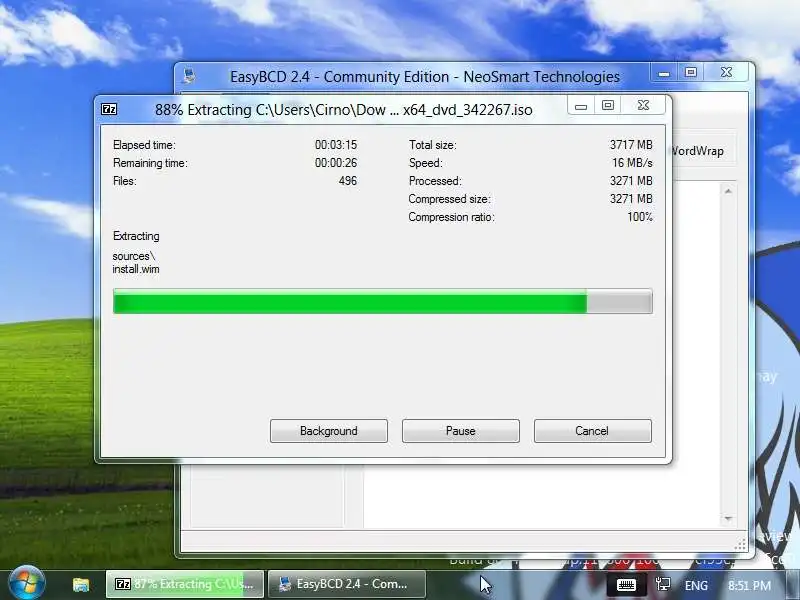Click the Compression ratio value 100%
The height and width of the screenshot is (600, 800).
coord(640,217)
